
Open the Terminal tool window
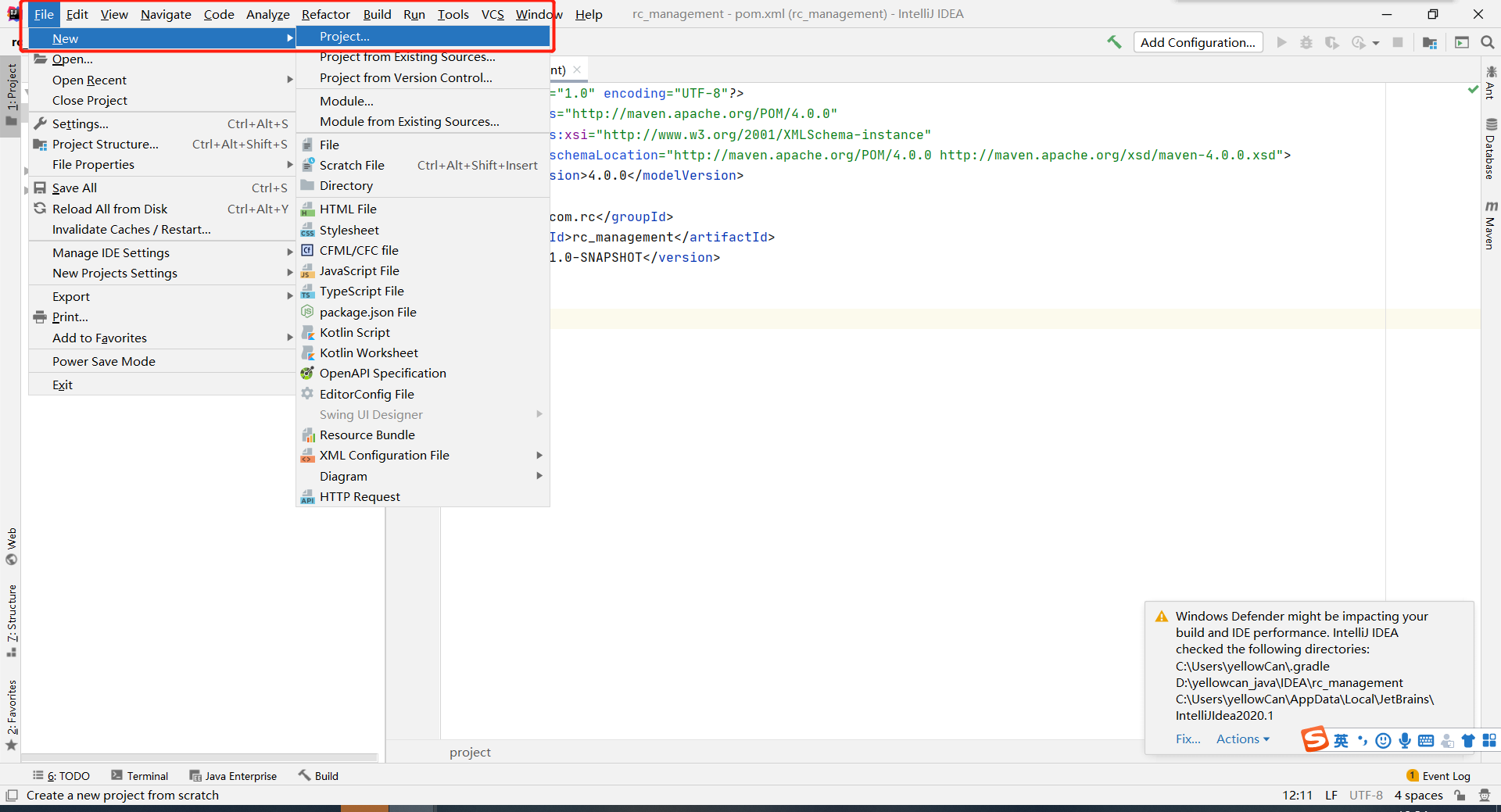point(140,775)
